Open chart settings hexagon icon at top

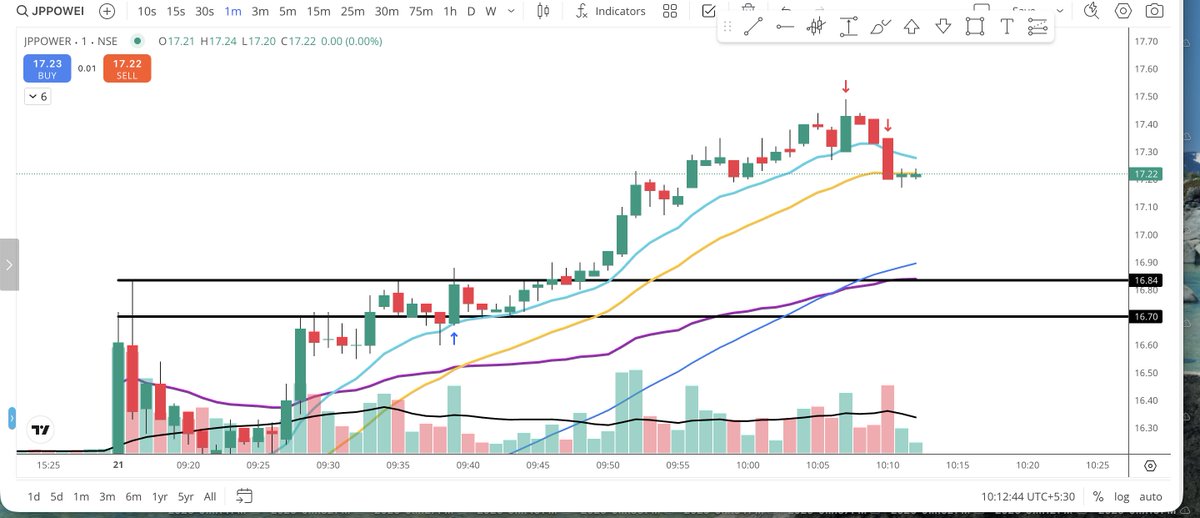[x=1123, y=11]
